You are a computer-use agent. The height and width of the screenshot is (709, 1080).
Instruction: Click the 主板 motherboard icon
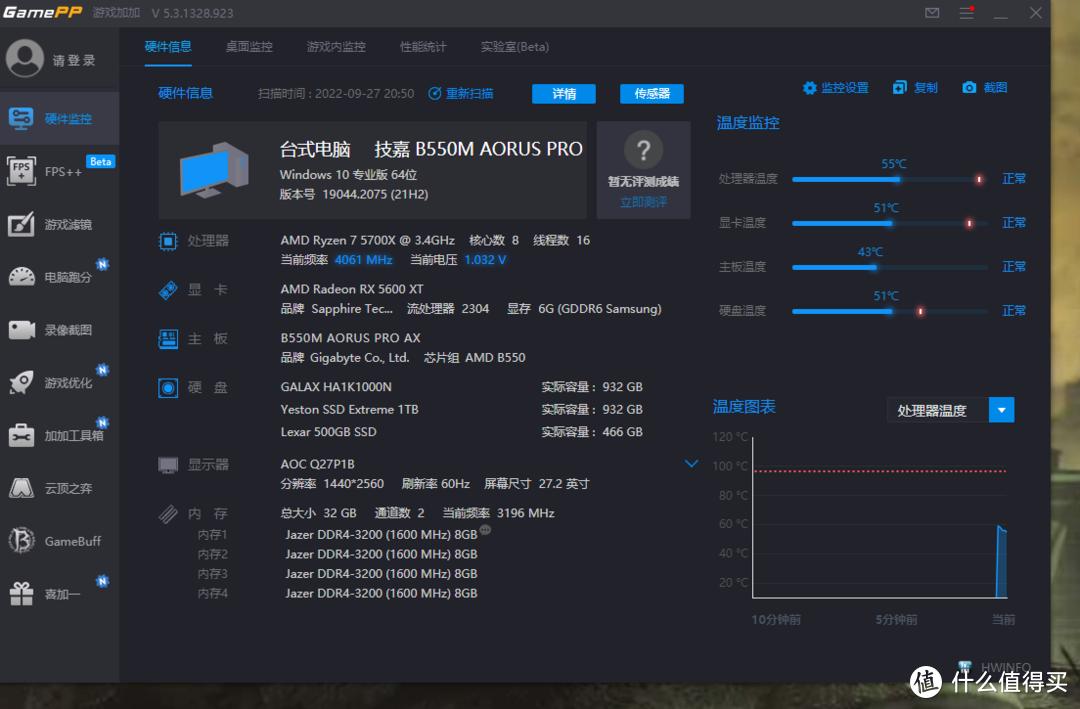pyautogui.click(x=168, y=339)
